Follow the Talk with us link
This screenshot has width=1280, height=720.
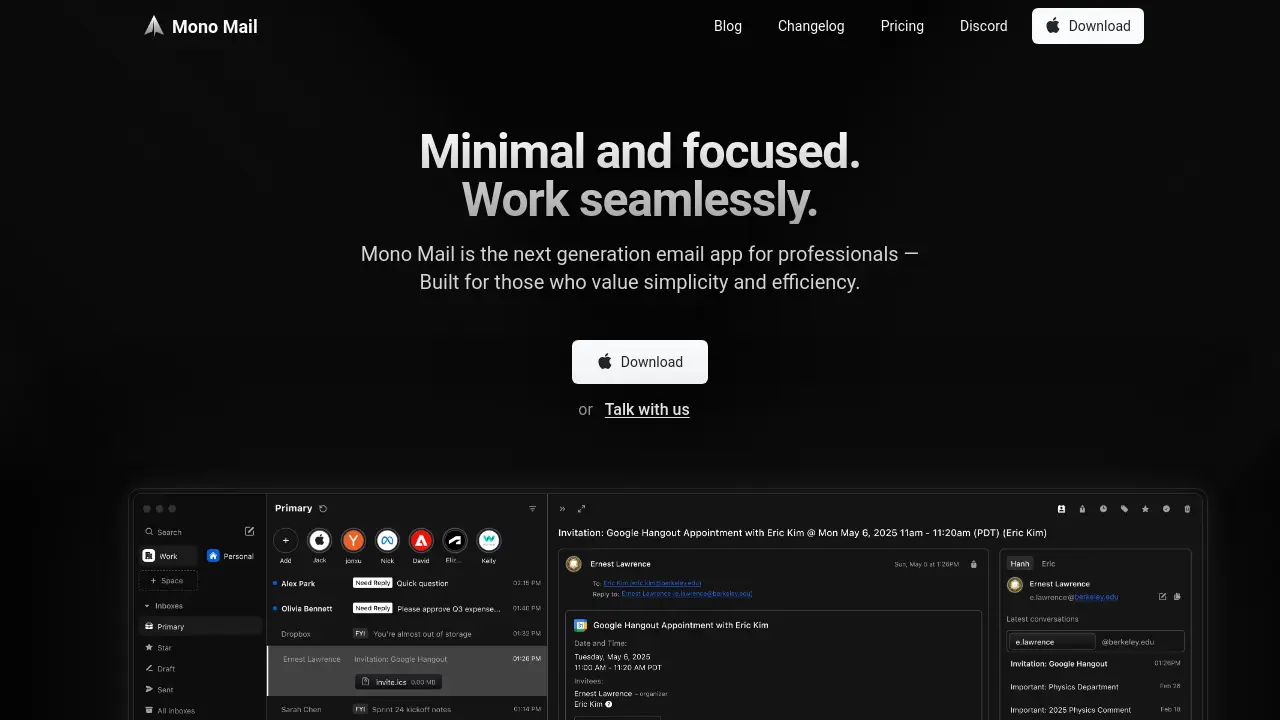pyautogui.click(x=647, y=409)
